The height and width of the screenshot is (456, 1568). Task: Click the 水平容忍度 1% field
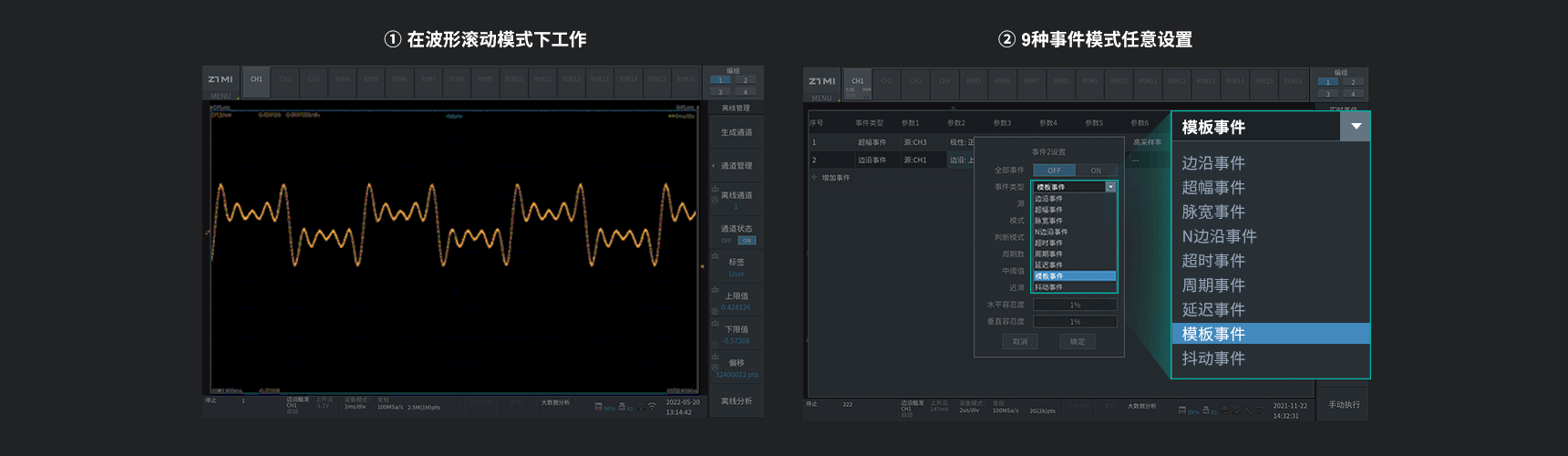[x=1075, y=306]
